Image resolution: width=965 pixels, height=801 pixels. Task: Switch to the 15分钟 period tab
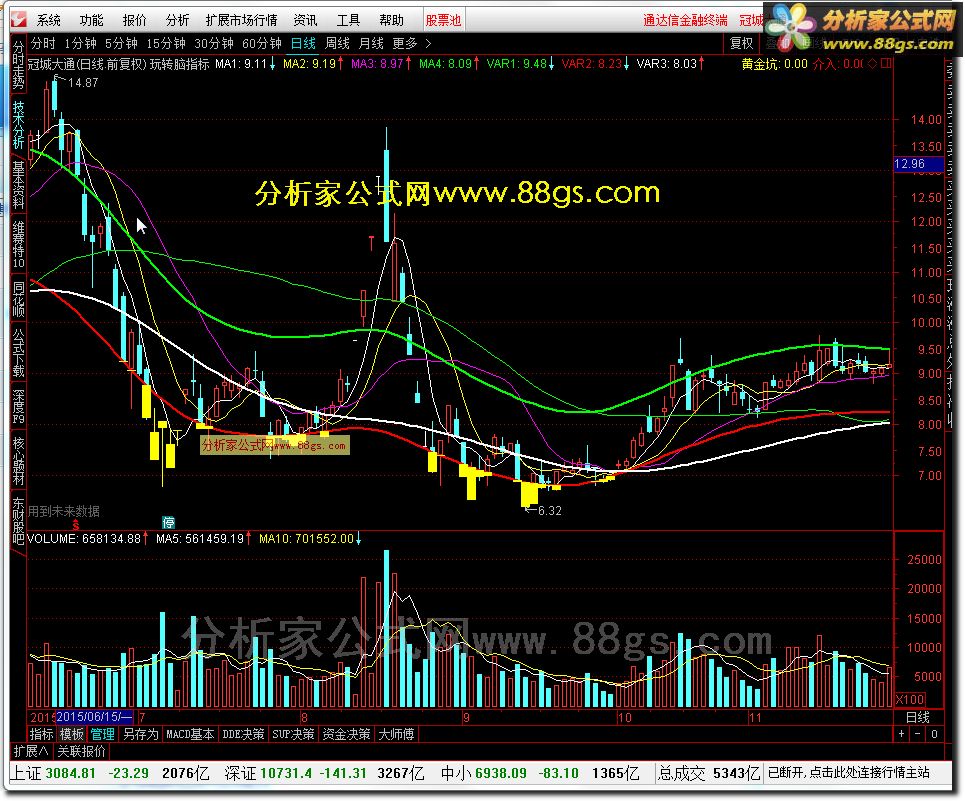tap(166, 44)
